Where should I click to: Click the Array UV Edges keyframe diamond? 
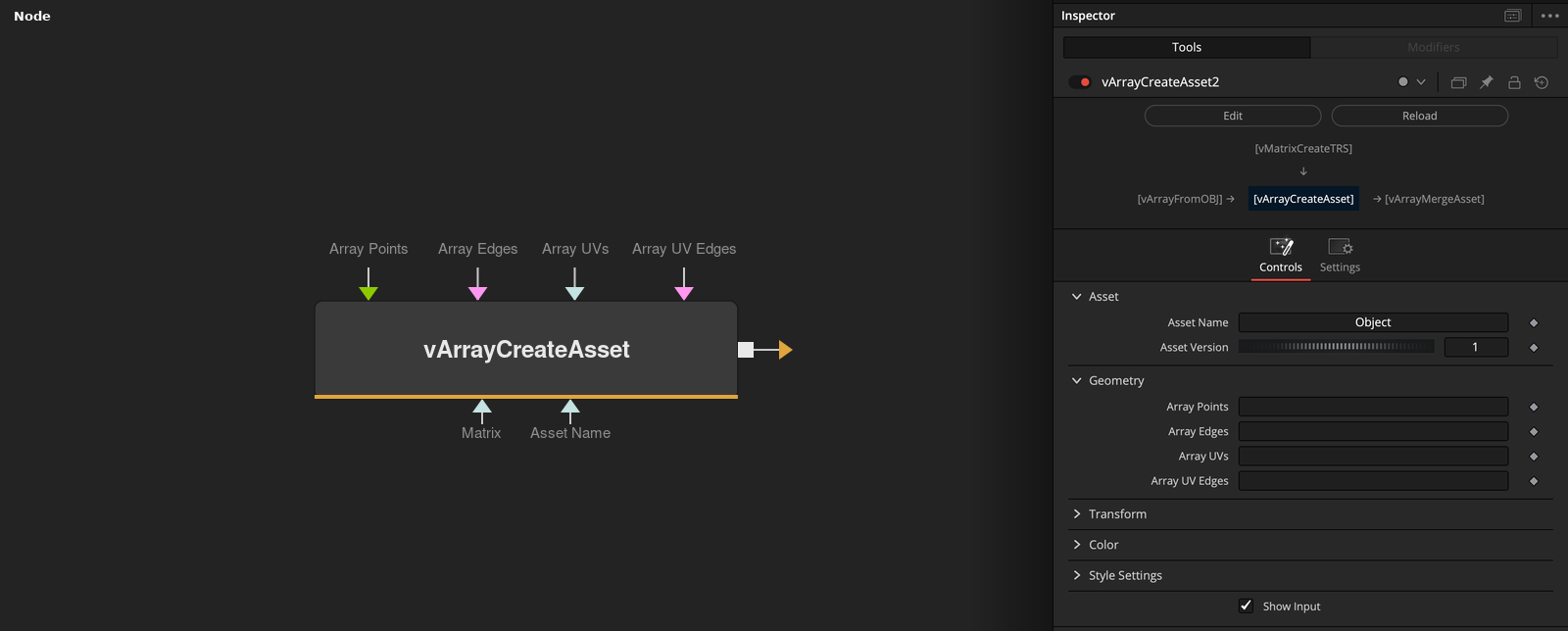1534,481
